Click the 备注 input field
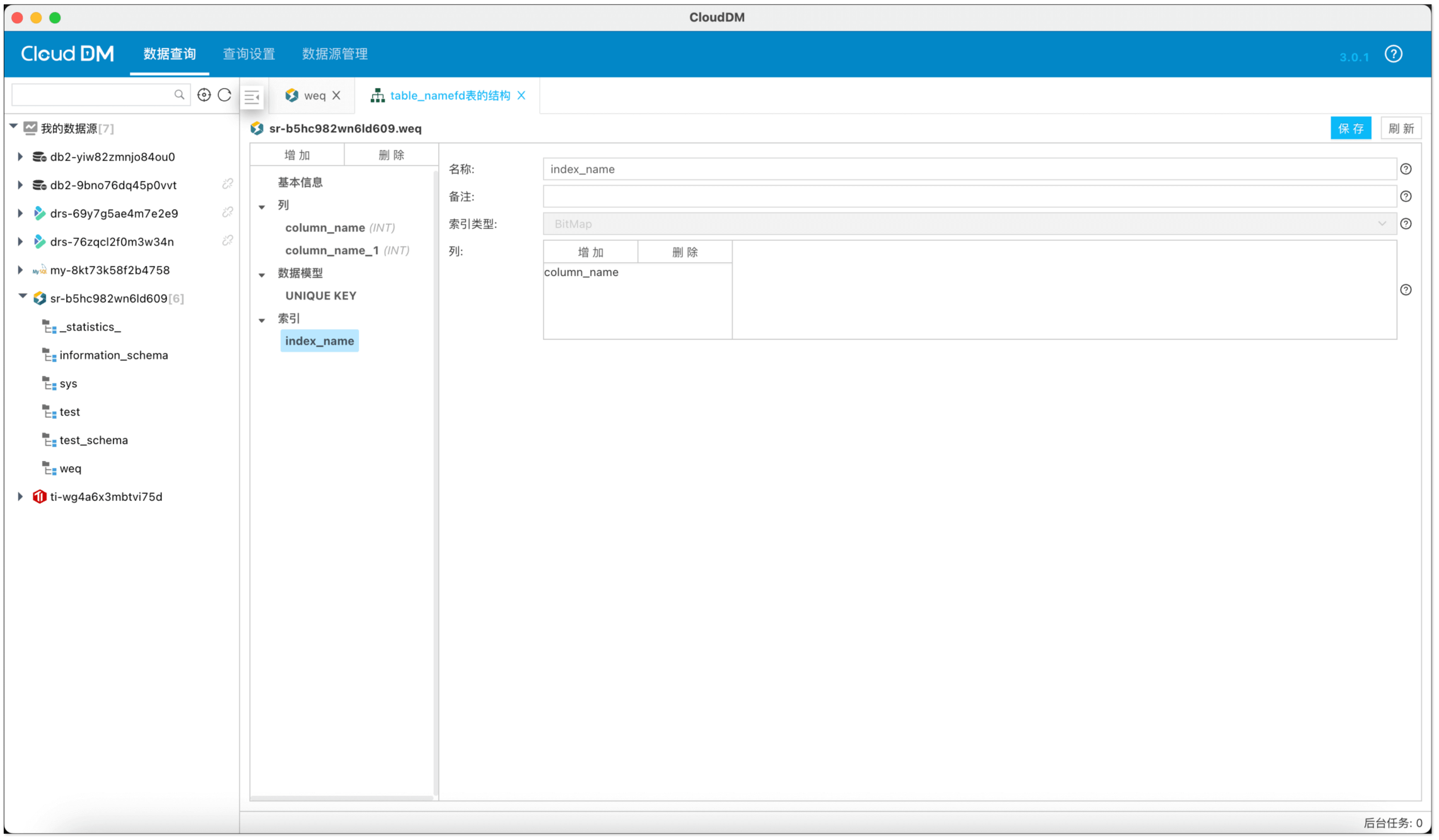Screen dimensions: 1439x840 tap(969, 197)
